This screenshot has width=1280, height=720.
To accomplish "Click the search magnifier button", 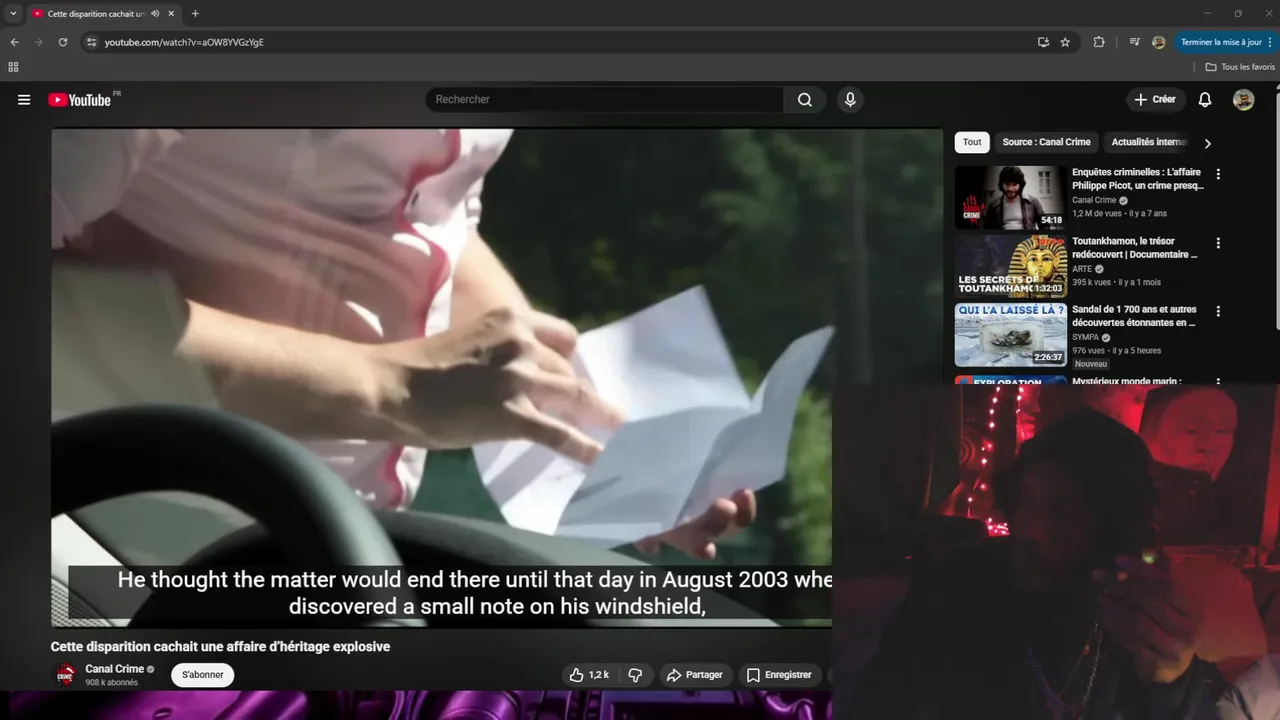I will point(805,100).
